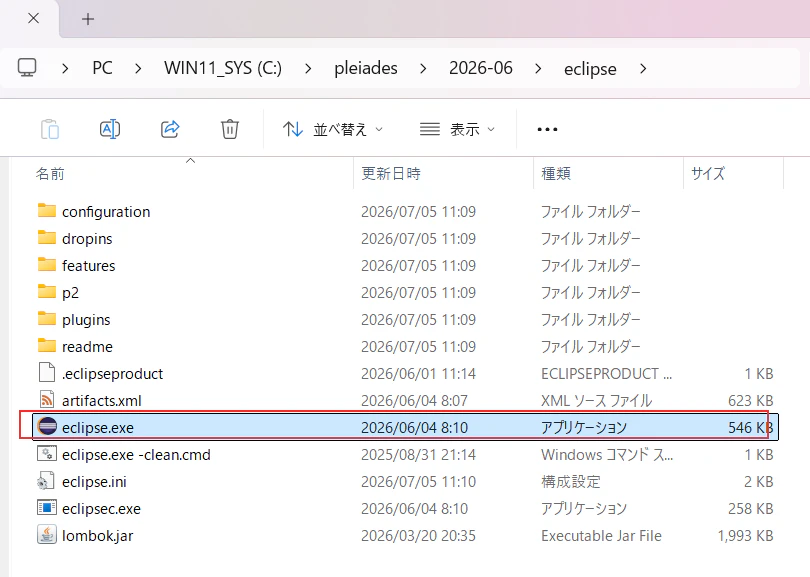Screen dimensions: 810x577
Task: Click the delete trash can icon
Action: pyautogui.click(x=230, y=129)
